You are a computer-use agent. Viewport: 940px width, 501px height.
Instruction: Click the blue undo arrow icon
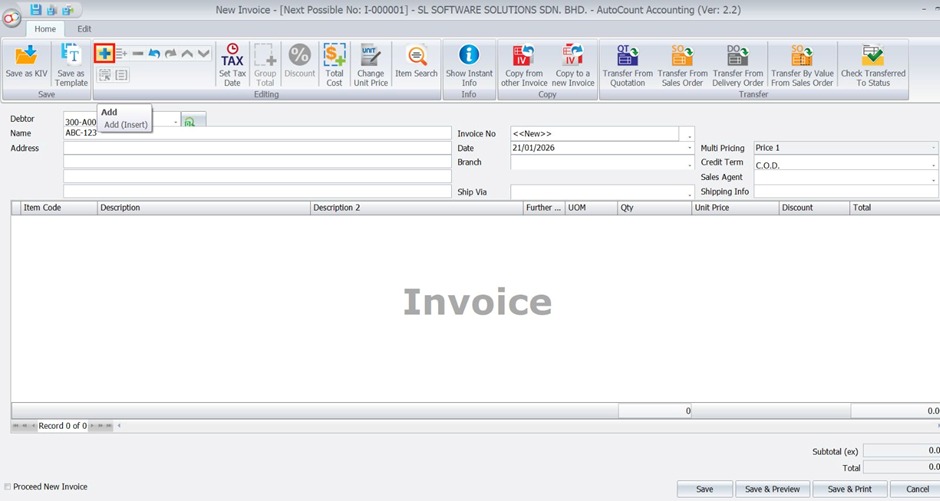154,54
